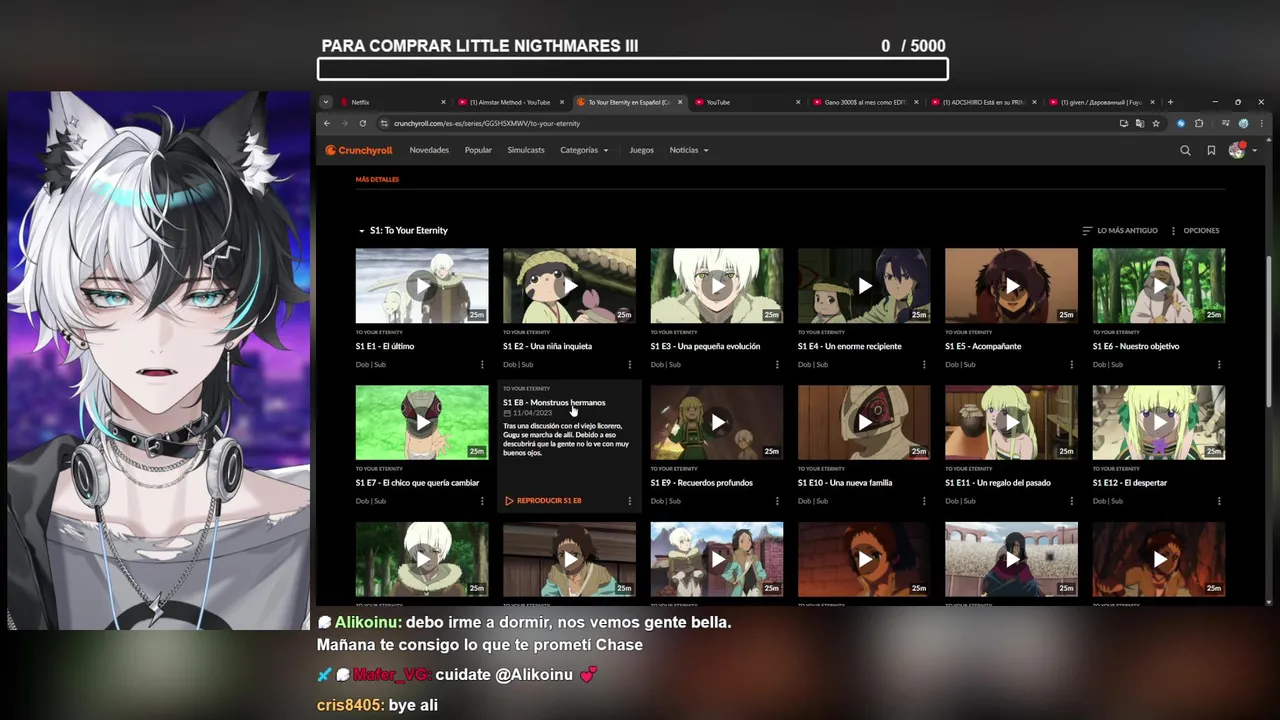The height and width of the screenshot is (720, 1280).
Task: Open episode title S1 E9 - Recuerdos profundos
Action: point(701,483)
